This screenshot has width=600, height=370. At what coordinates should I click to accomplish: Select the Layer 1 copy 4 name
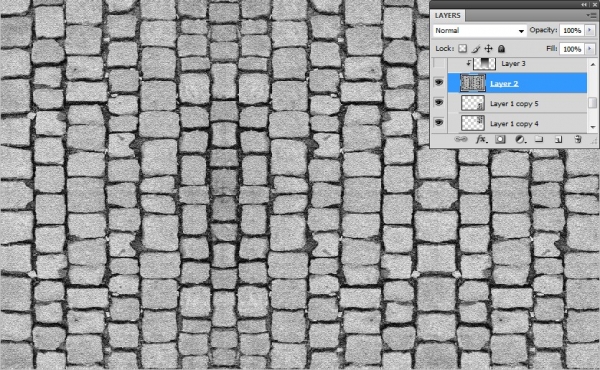point(514,124)
